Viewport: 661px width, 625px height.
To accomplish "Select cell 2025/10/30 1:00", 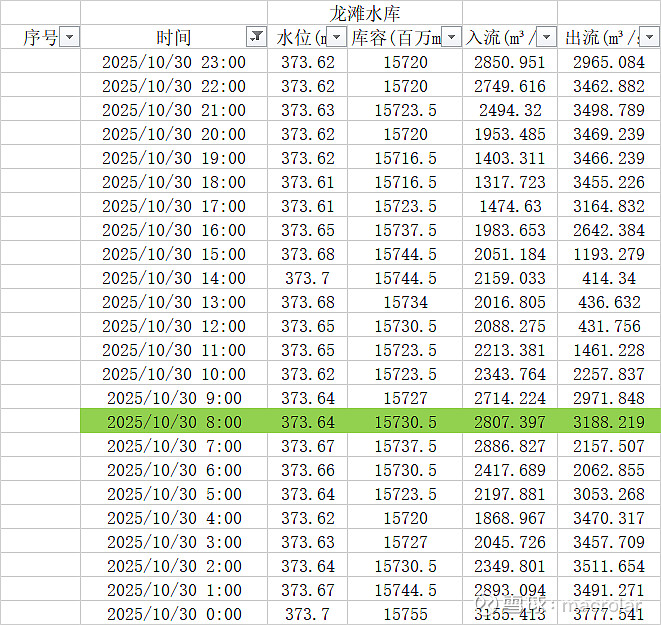I will (x=174, y=590).
